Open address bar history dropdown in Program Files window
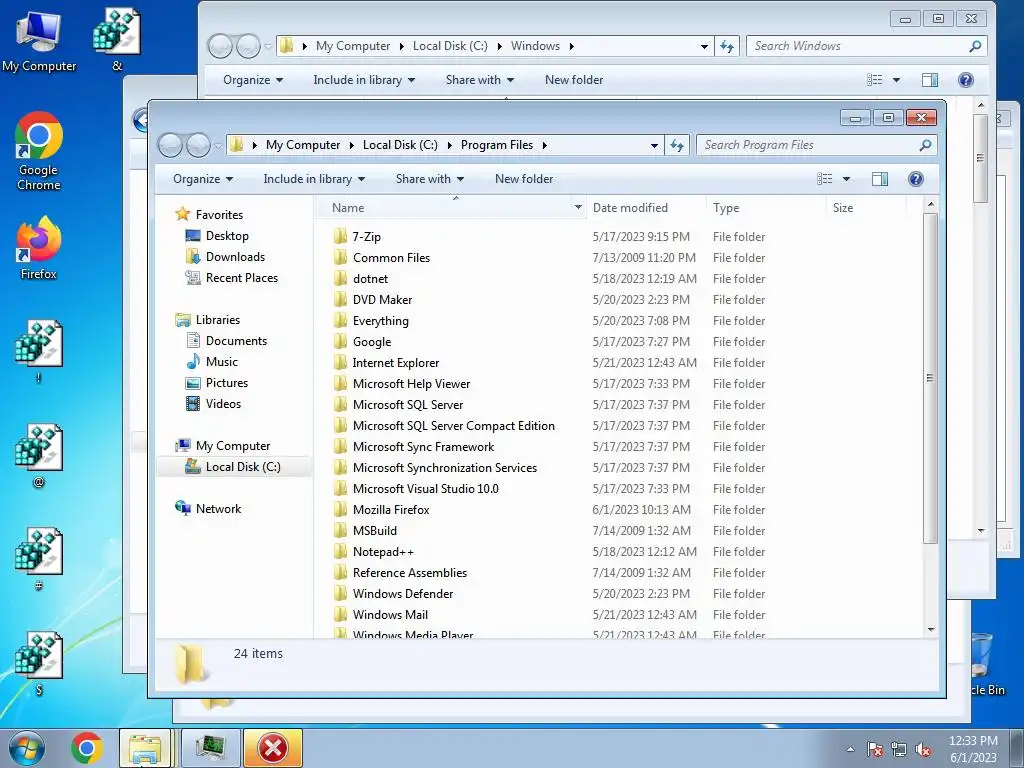 coord(654,145)
